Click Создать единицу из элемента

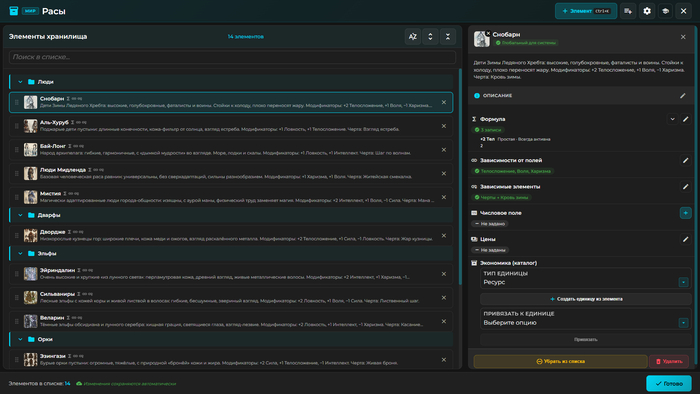point(586,299)
